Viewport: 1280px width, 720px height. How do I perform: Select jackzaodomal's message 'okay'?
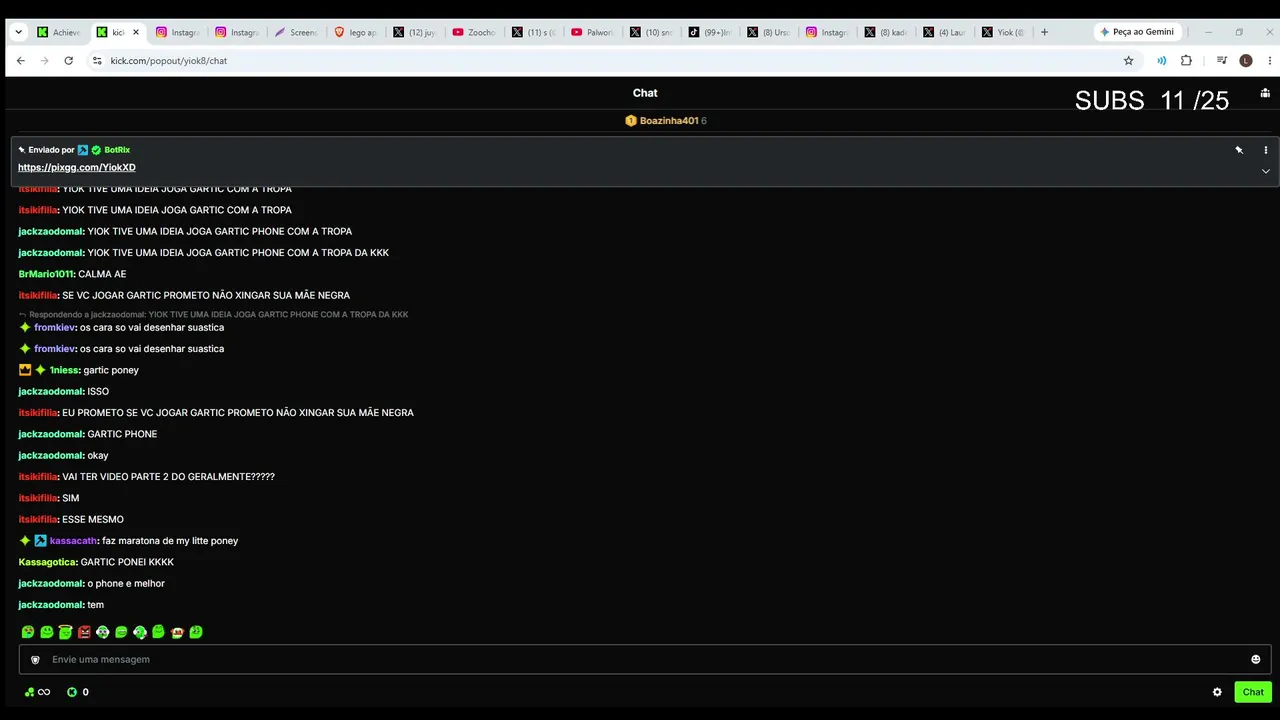click(98, 456)
